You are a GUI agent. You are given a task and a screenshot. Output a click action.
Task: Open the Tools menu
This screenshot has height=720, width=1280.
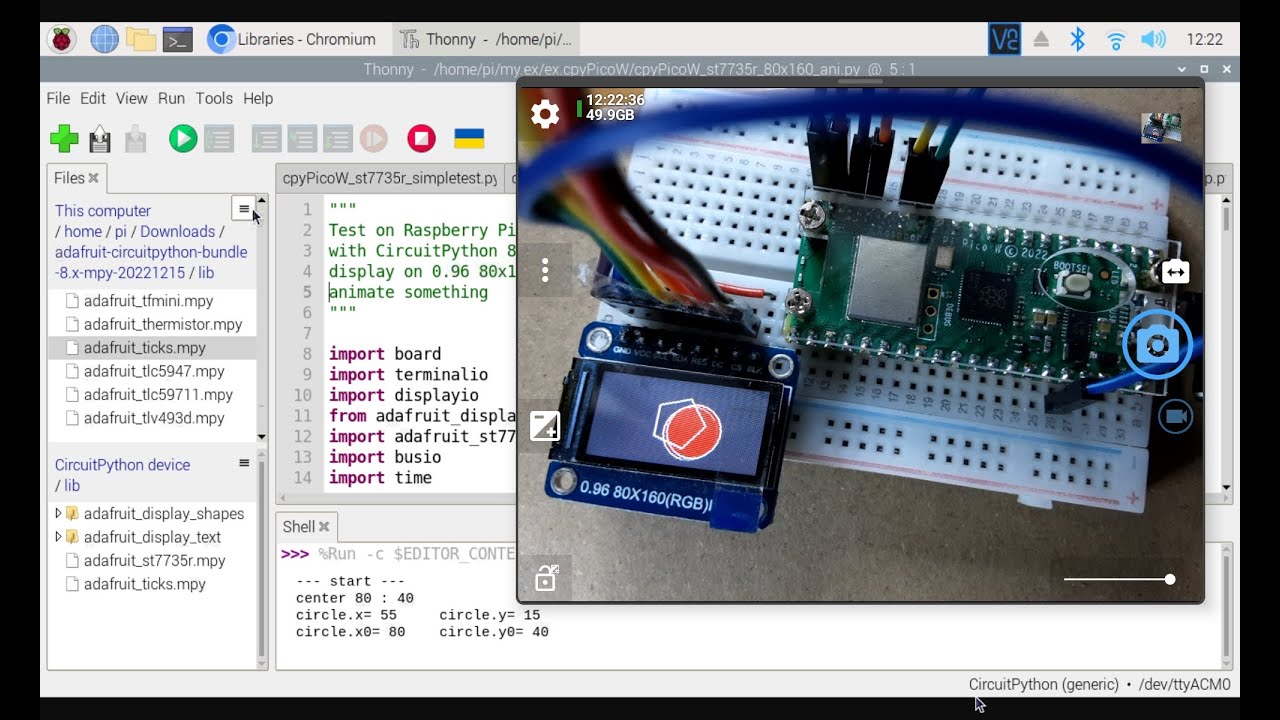[x=214, y=98]
